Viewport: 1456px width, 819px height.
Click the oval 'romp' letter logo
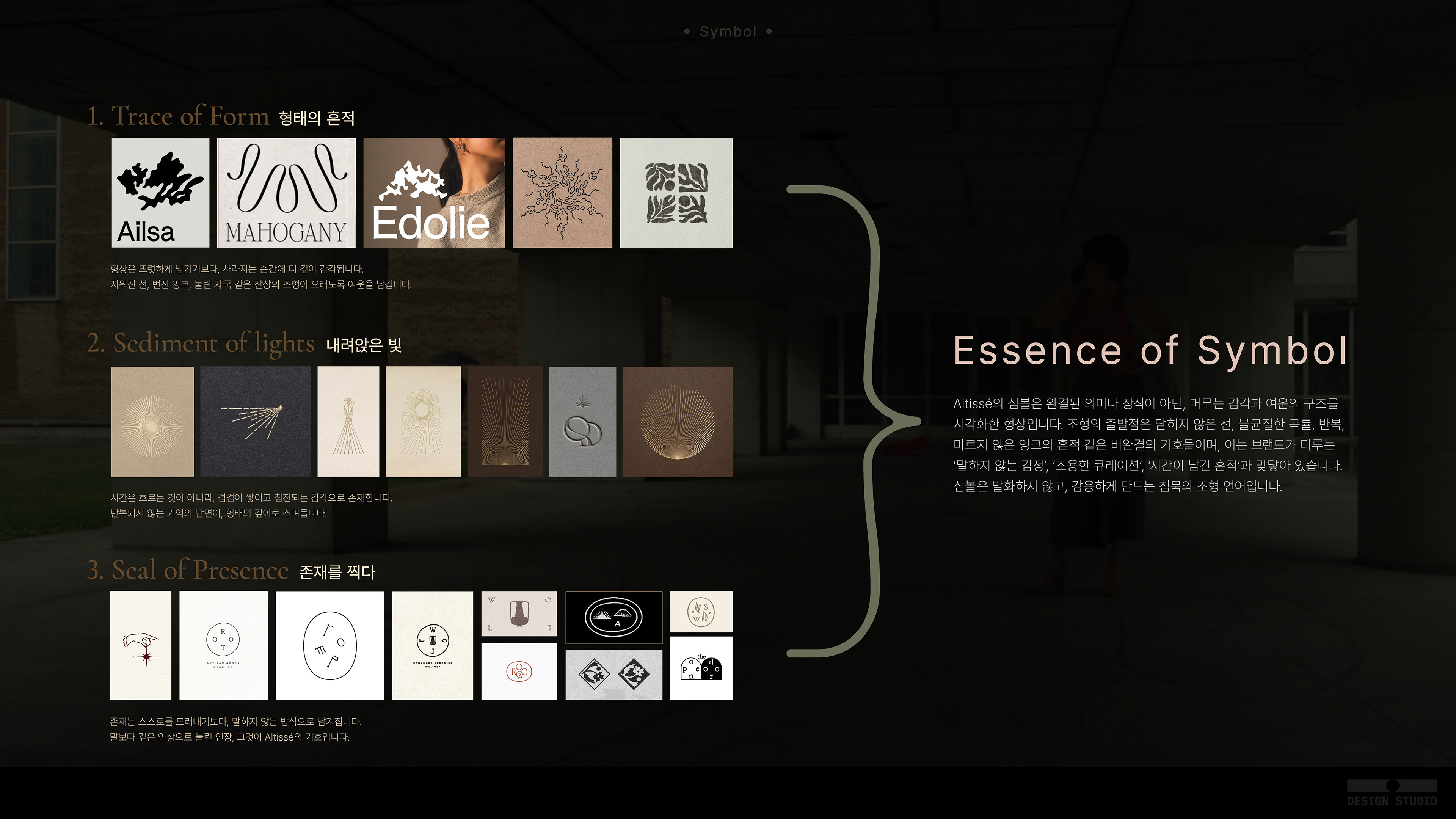click(329, 645)
